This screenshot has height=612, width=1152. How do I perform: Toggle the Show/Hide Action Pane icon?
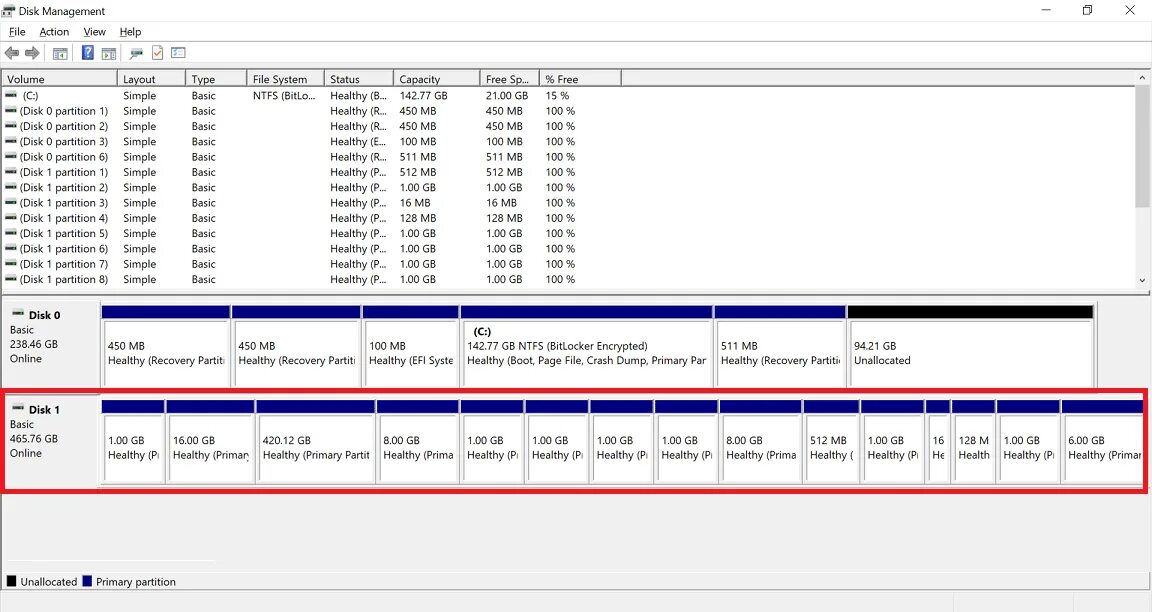[109, 53]
